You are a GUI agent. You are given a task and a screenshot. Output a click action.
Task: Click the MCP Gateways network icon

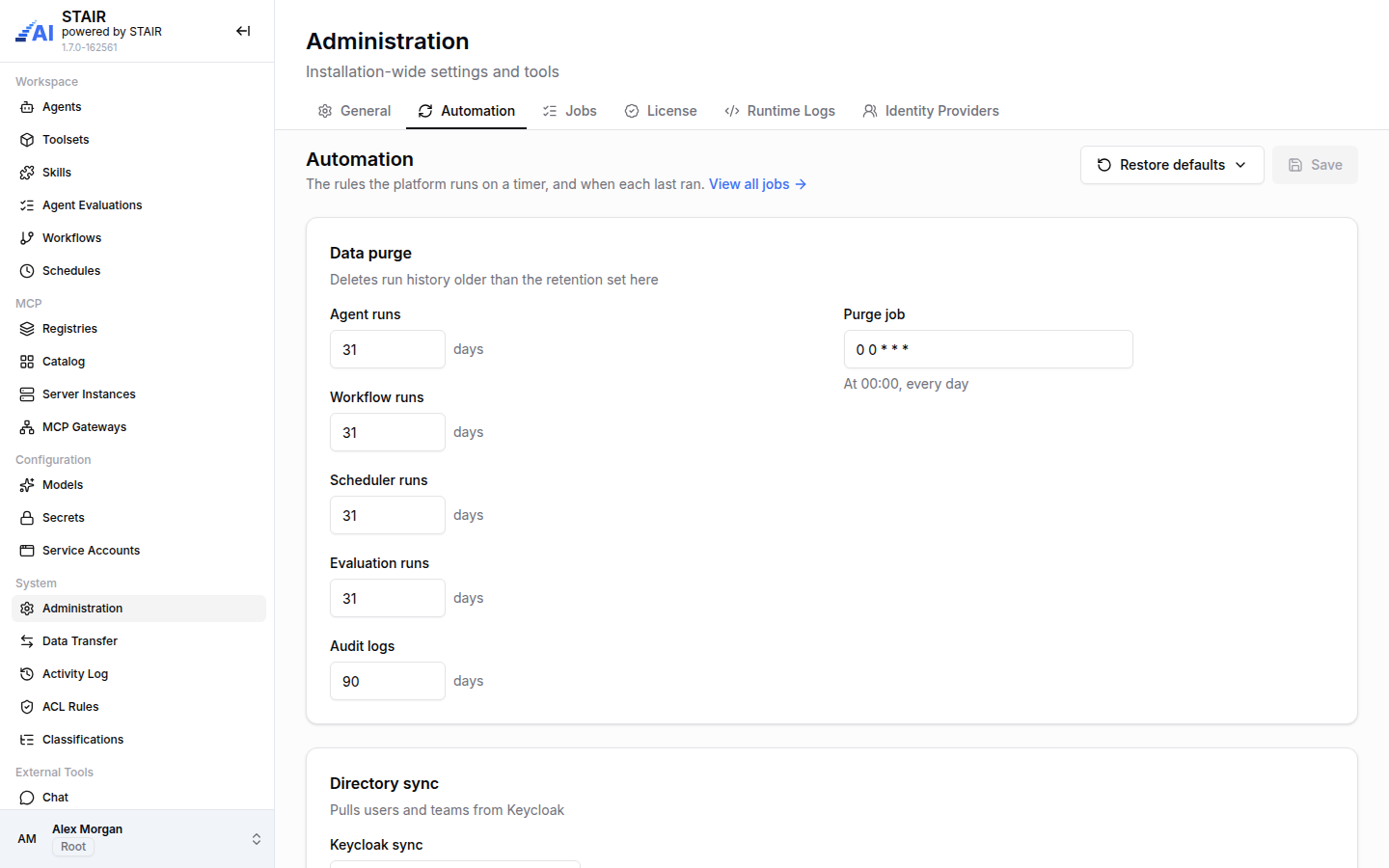pos(27,427)
